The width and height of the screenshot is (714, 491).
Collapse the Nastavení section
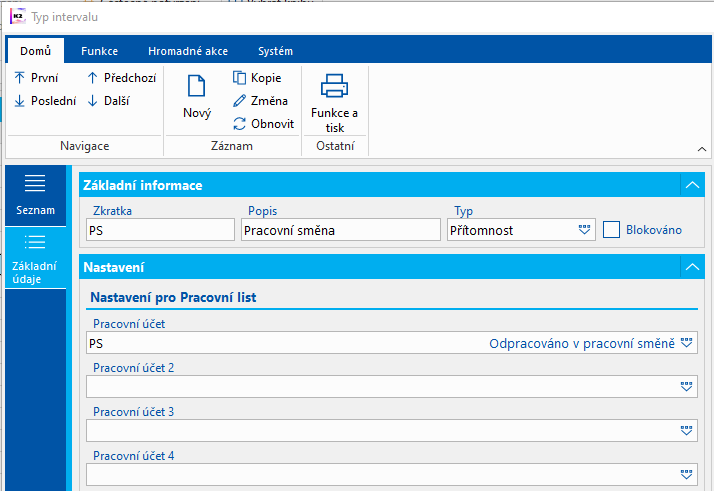(692, 267)
